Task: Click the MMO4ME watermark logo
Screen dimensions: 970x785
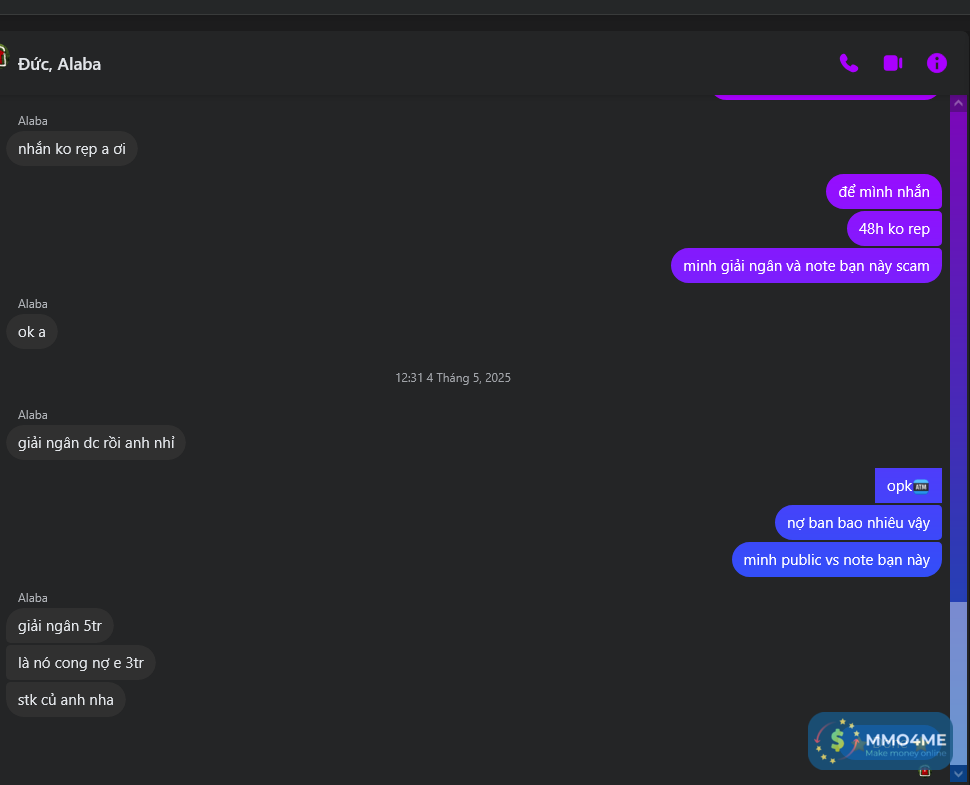Action: 880,741
